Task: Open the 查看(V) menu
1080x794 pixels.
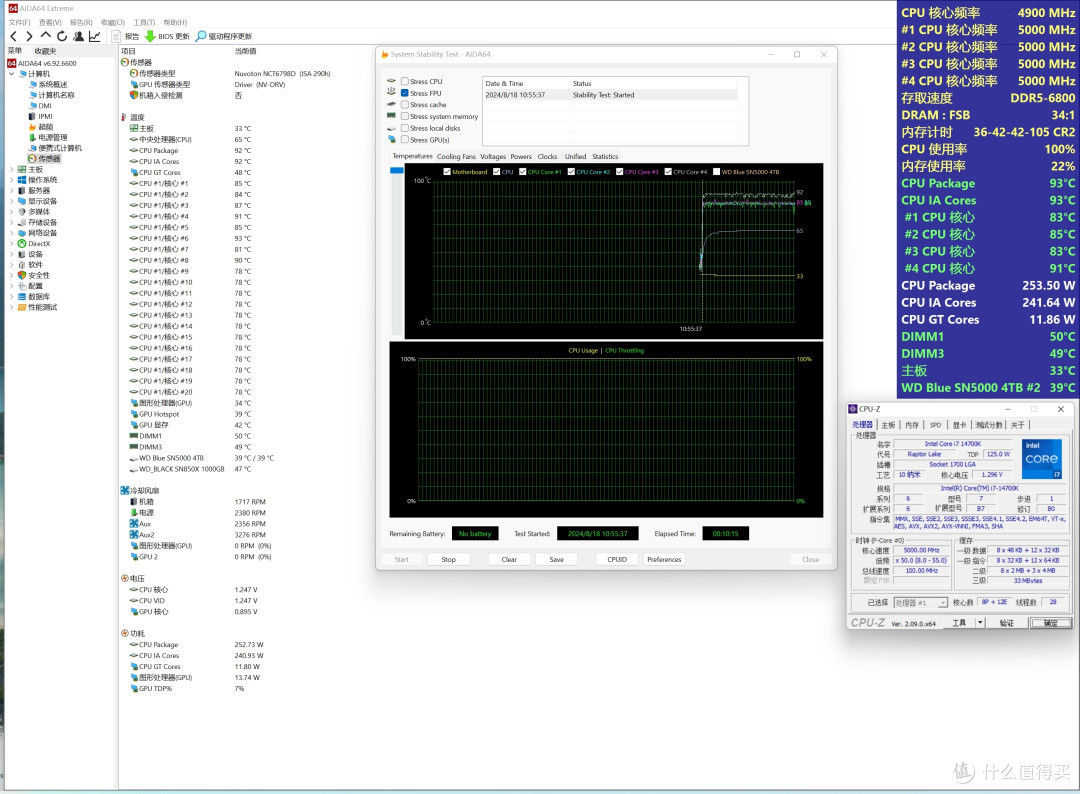Action: tap(50, 23)
